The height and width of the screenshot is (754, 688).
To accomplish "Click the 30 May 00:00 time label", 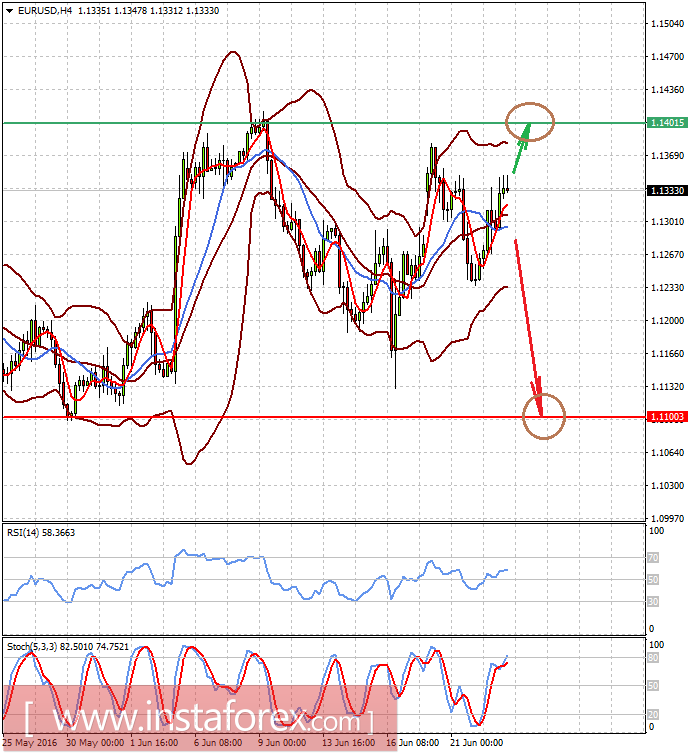I will [x=95, y=743].
